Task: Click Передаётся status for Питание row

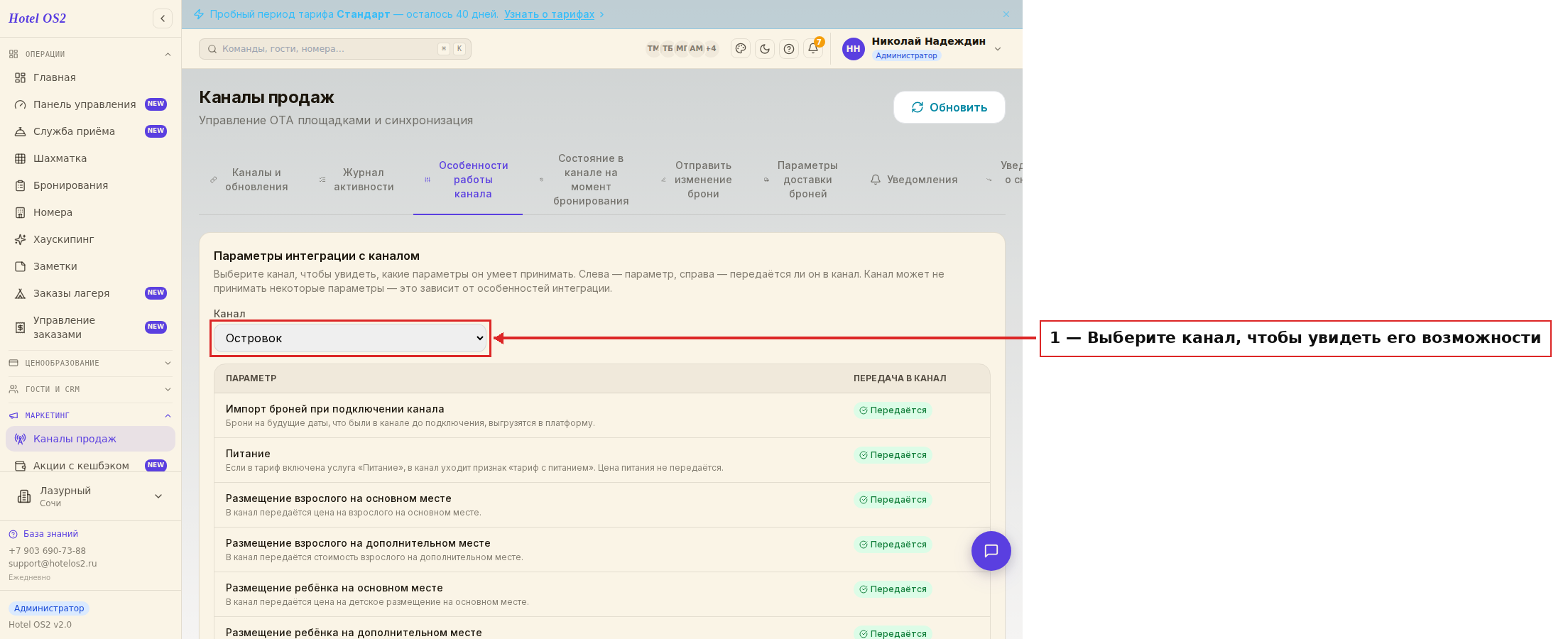Action: [893, 455]
